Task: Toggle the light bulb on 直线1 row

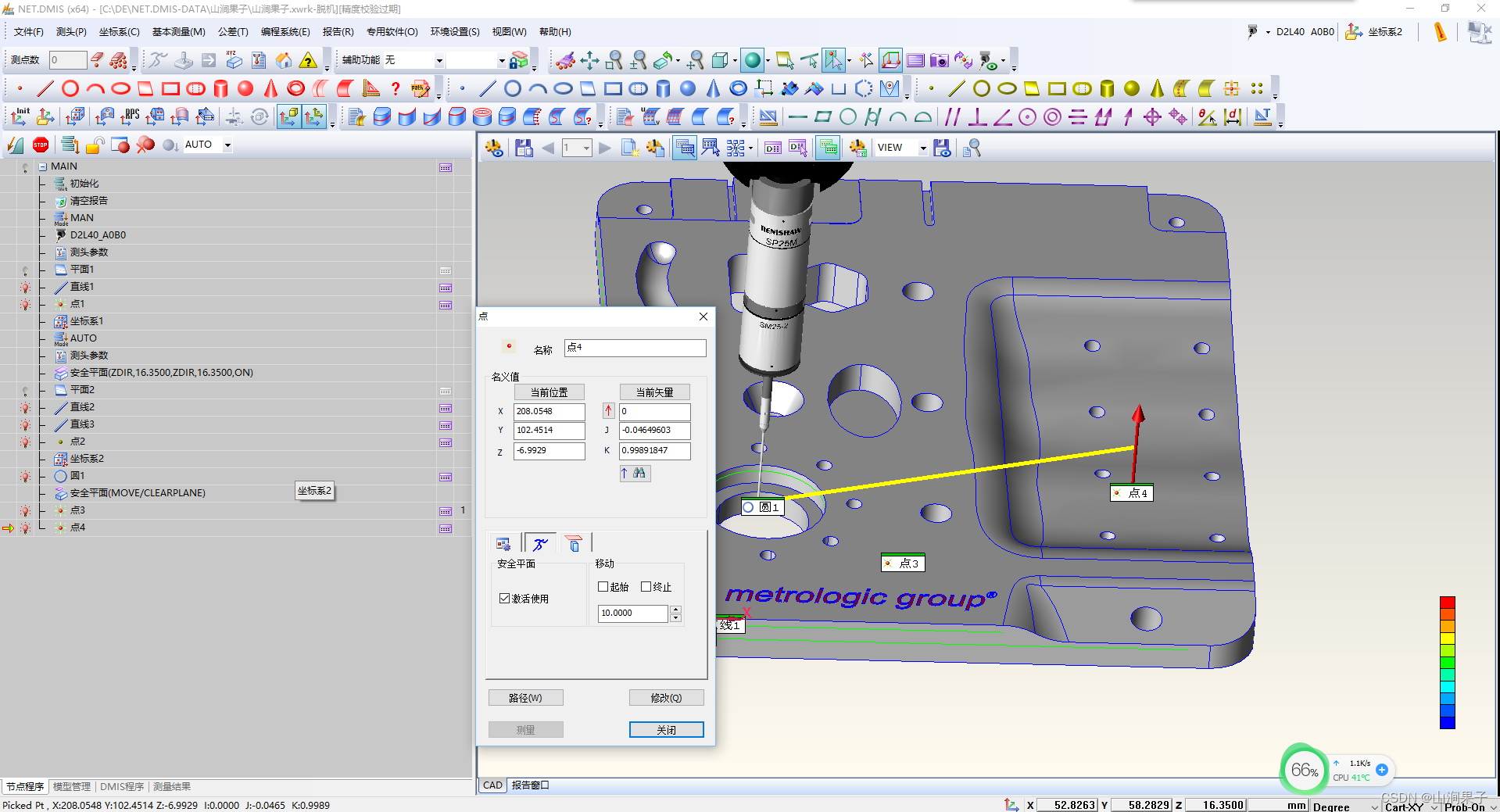Action: [x=25, y=287]
